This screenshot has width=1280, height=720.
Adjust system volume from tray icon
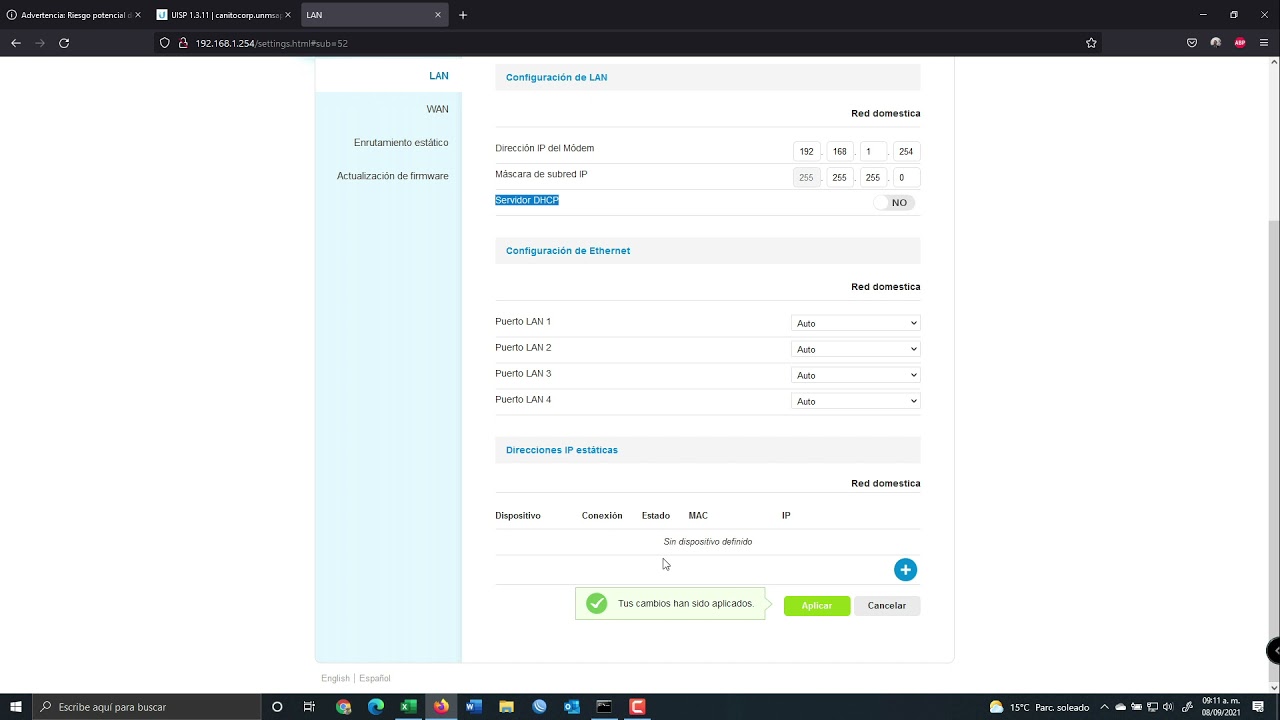click(x=1167, y=707)
